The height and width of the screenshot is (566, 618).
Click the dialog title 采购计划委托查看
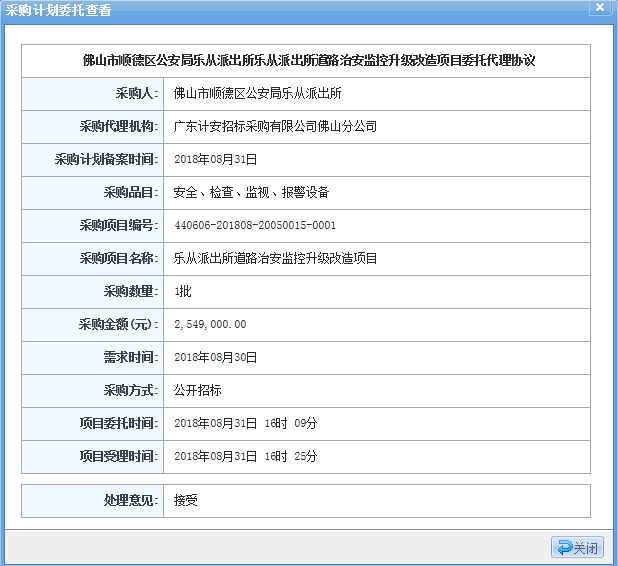point(58,10)
